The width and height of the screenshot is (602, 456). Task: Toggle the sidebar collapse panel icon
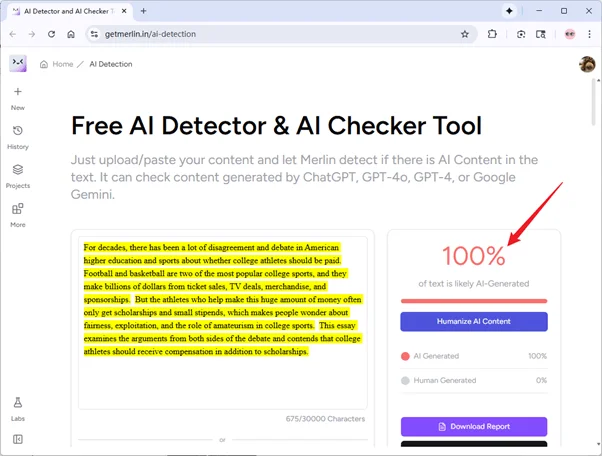tap(18, 439)
